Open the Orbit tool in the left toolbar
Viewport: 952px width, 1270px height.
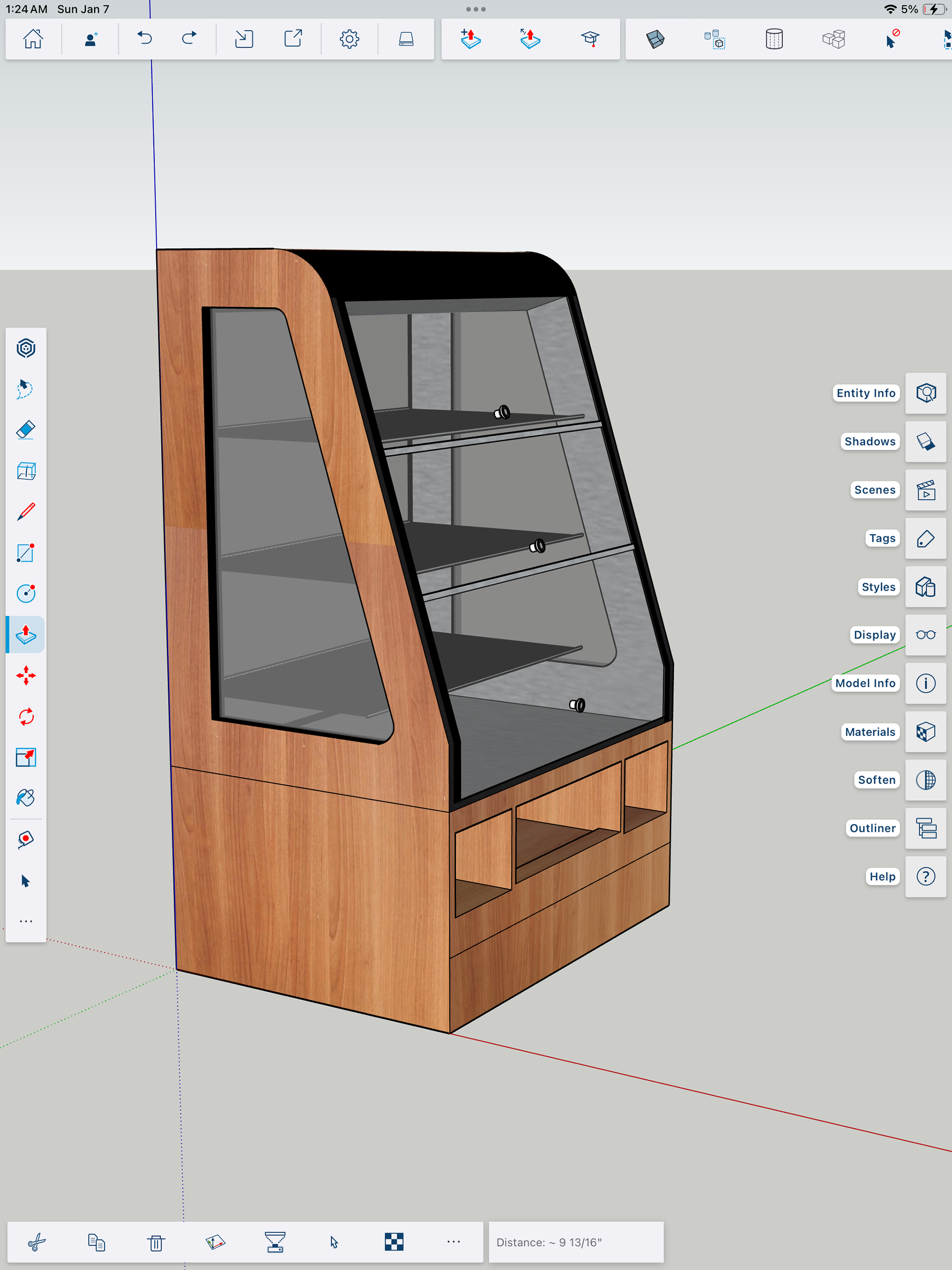26,349
